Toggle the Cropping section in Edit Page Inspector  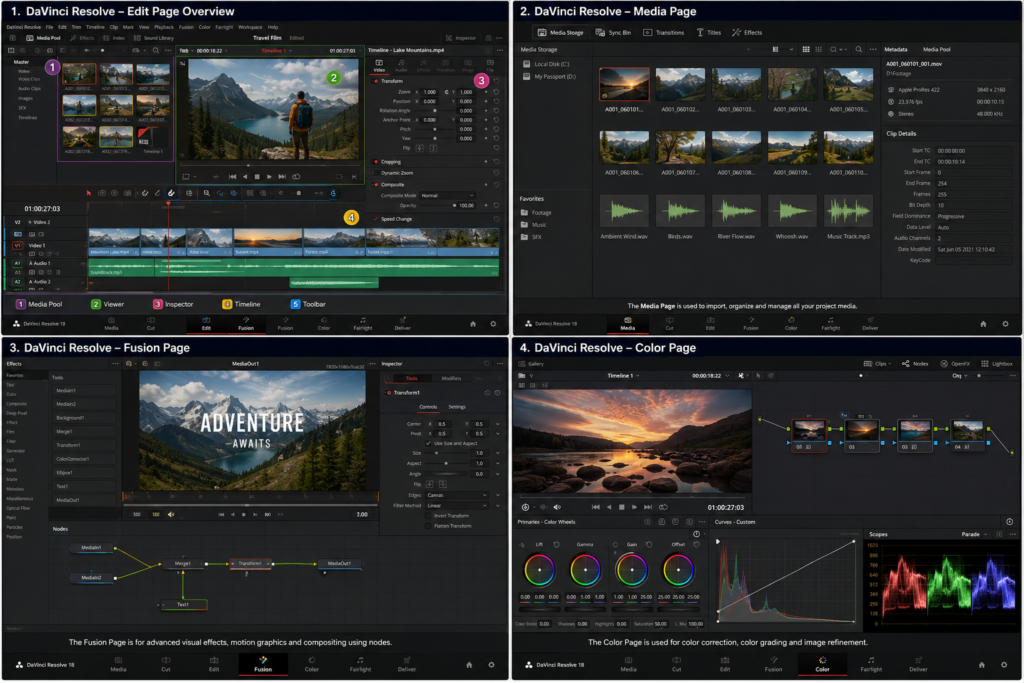[x=376, y=161]
